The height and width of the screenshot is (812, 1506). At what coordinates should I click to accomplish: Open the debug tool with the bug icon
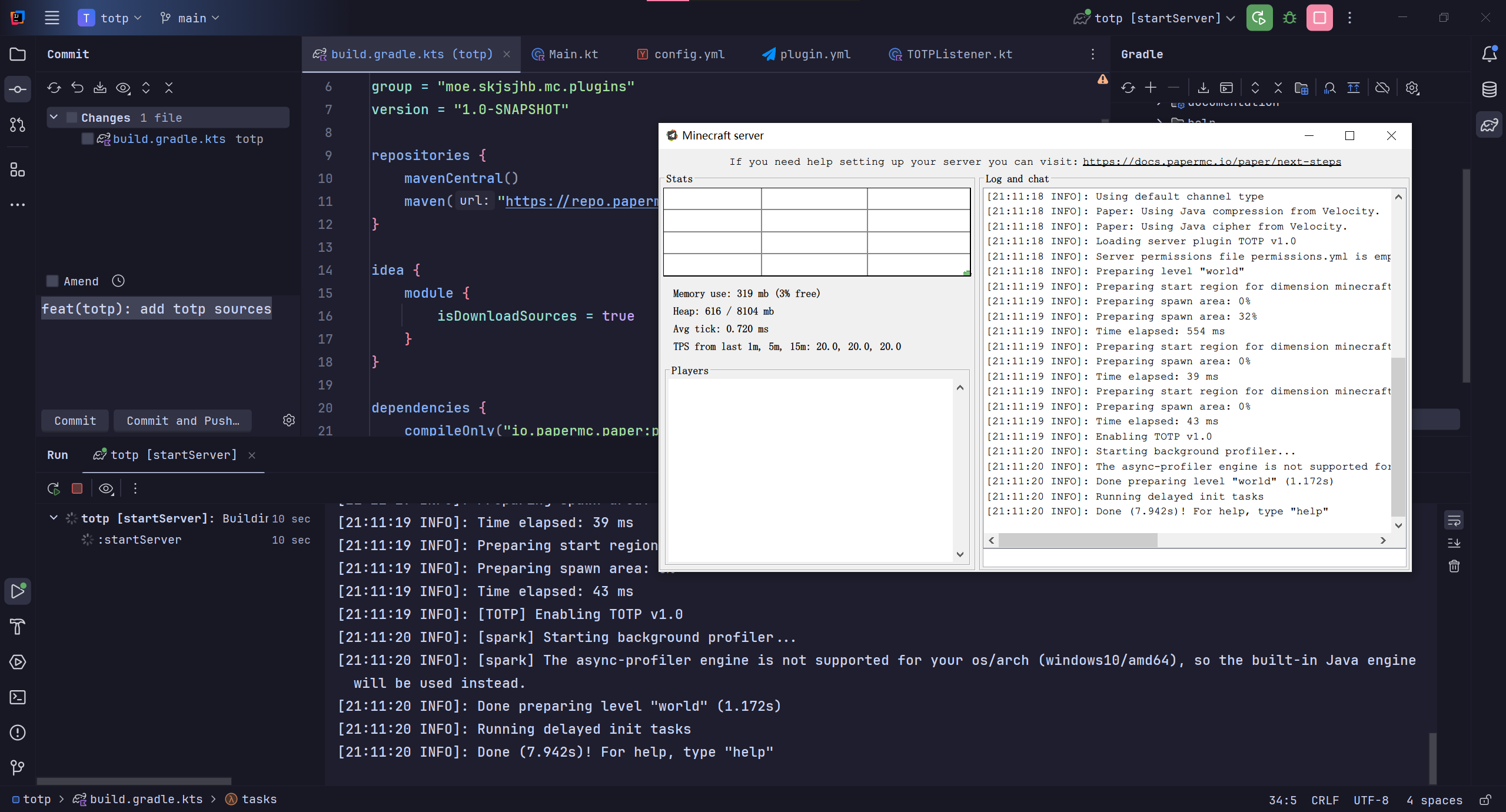point(1289,18)
